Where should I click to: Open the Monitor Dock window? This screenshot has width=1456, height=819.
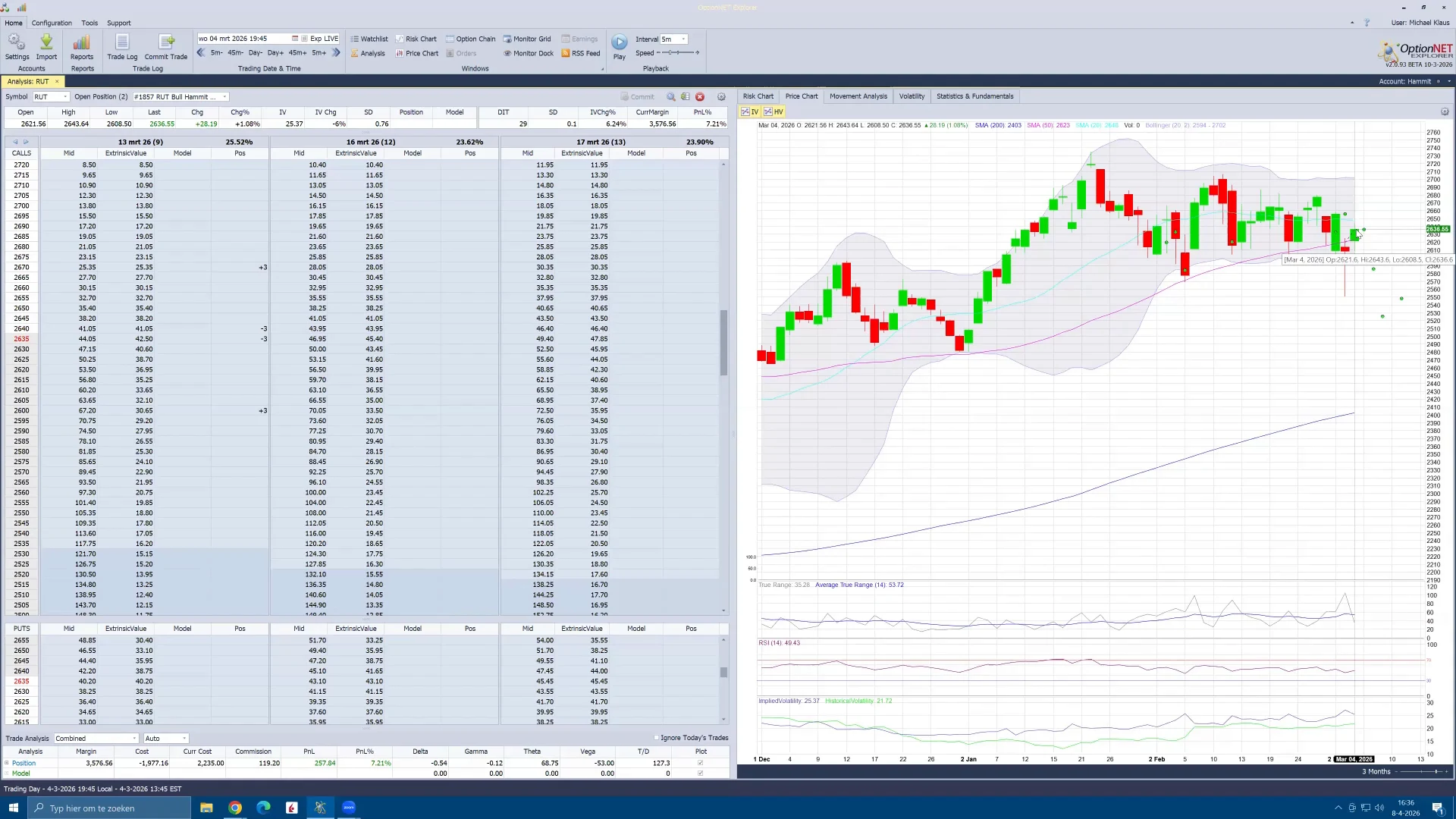pyautogui.click(x=529, y=53)
